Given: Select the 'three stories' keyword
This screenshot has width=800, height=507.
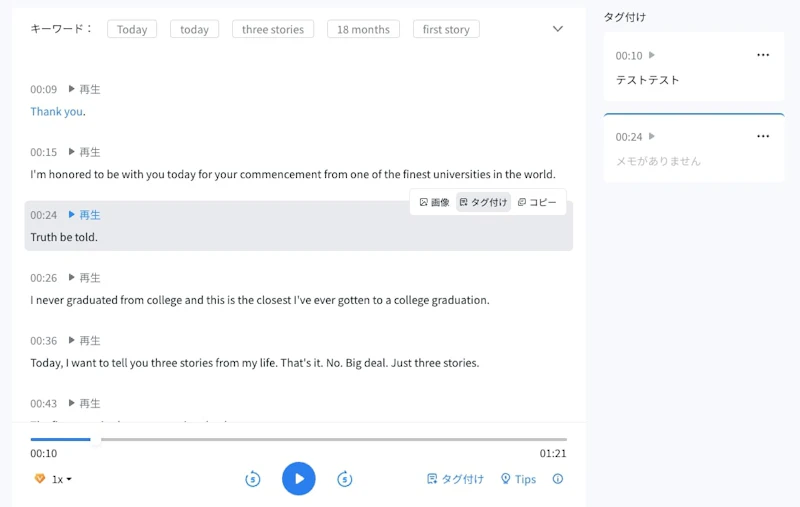Looking at the screenshot, I should (x=272, y=29).
